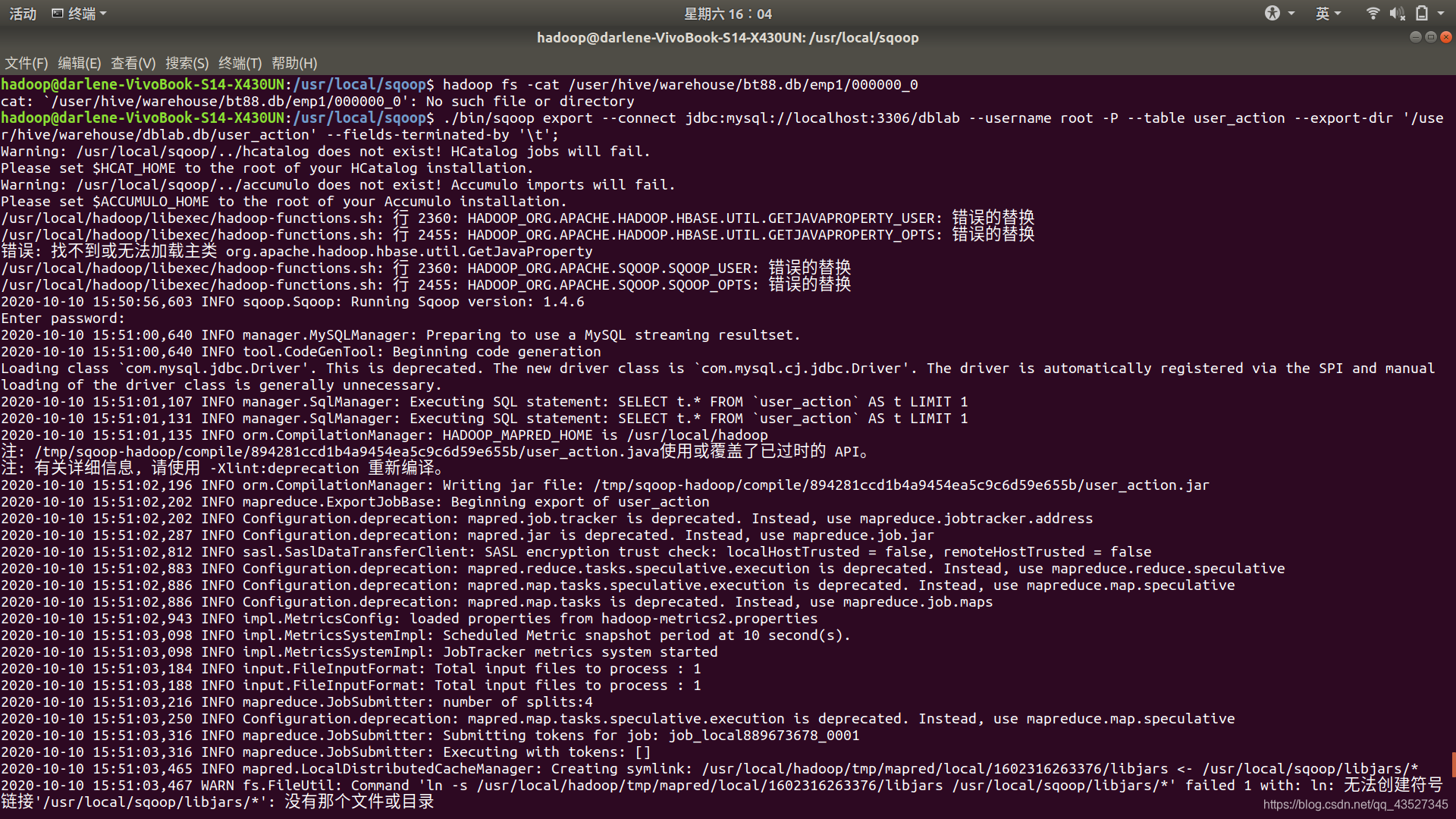Open the clock and calendar showing 星期六 16:04

click(728, 14)
